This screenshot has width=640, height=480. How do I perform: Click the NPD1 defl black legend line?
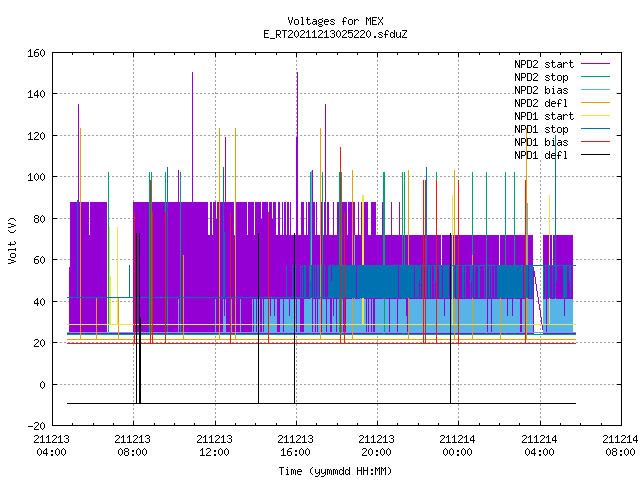tap(595, 155)
